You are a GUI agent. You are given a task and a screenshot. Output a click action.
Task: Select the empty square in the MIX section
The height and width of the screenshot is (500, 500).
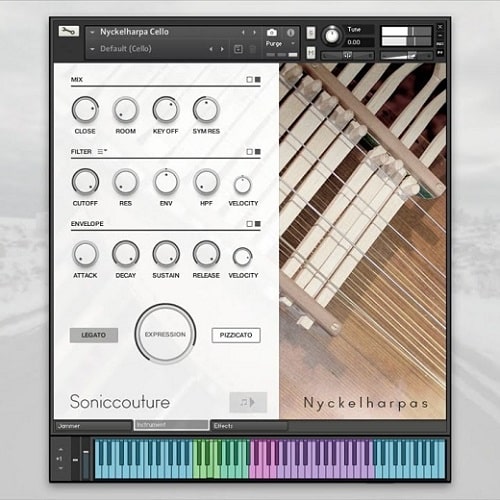click(249, 79)
